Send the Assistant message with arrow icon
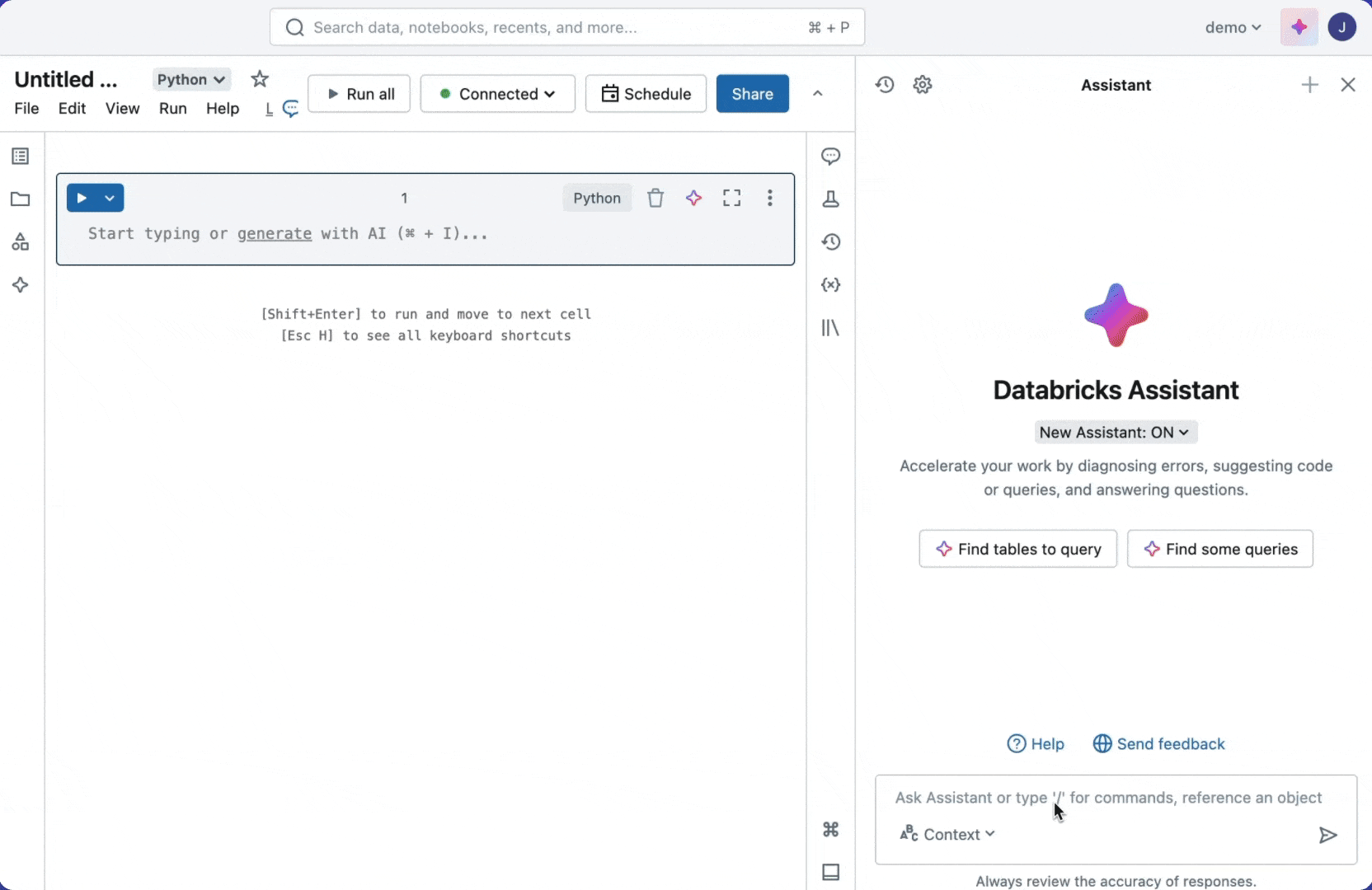 [1327, 836]
